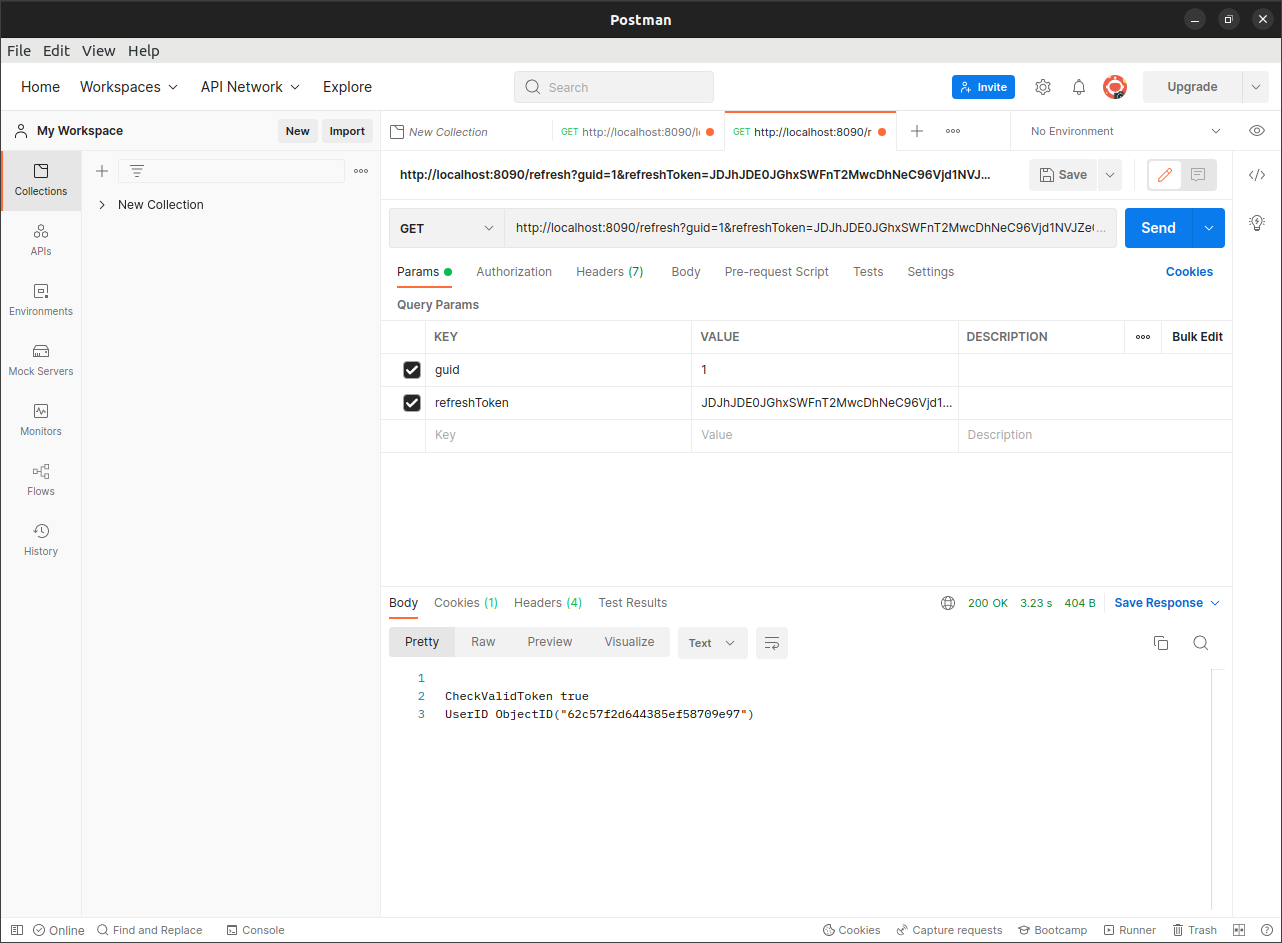Open the lightbulb info panel icon
This screenshot has height=943, width=1282.
point(1257,222)
